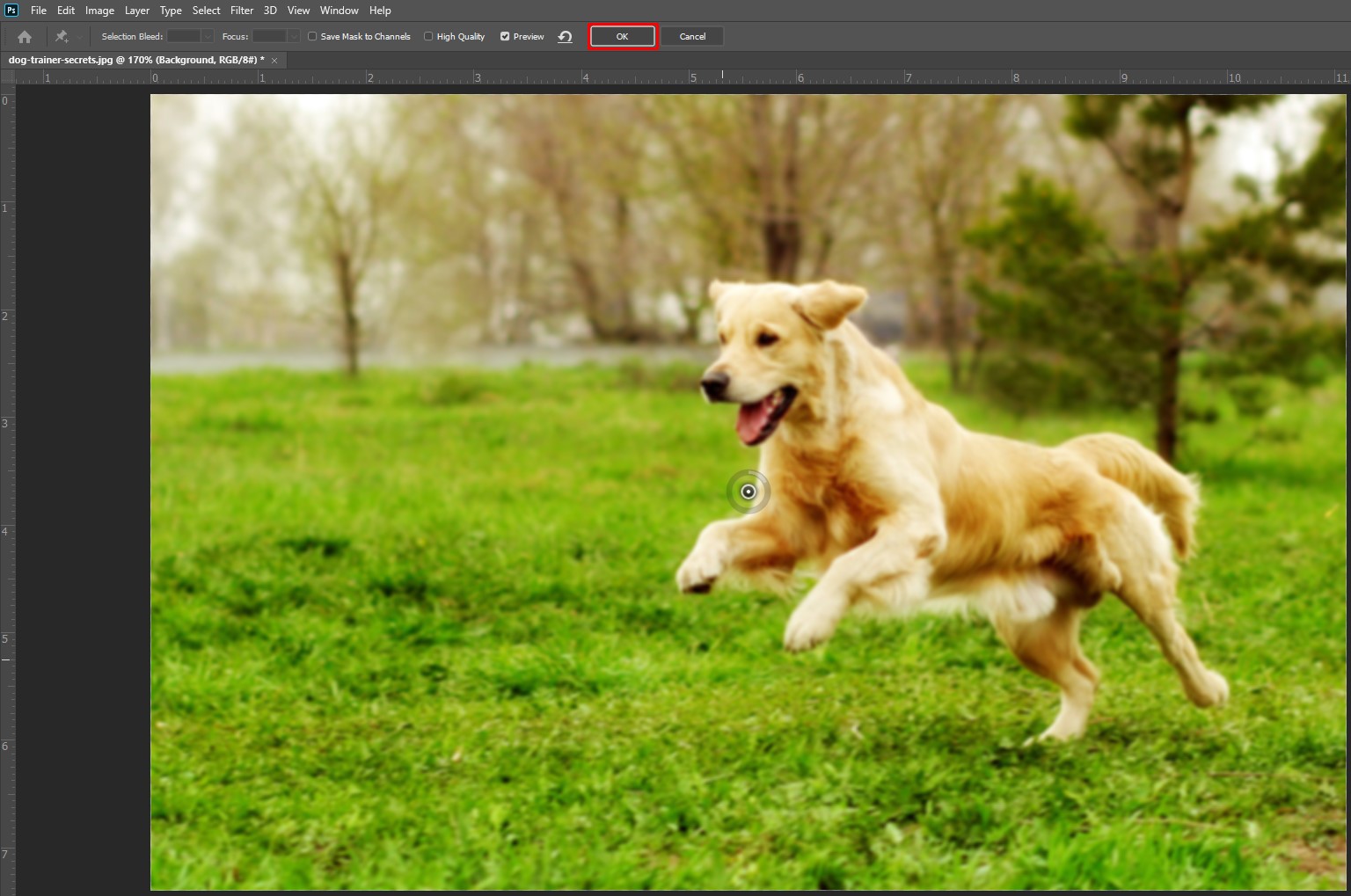
Task: Open the Image menu
Action: coord(99,11)
